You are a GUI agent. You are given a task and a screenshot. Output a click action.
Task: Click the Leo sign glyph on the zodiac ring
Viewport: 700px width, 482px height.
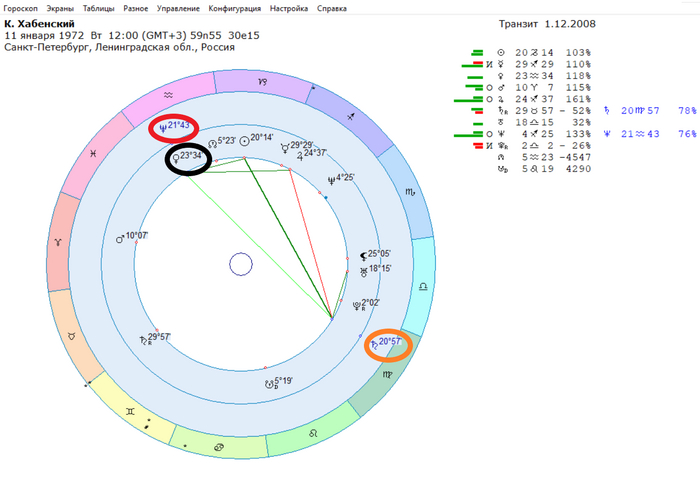point(313,433)
